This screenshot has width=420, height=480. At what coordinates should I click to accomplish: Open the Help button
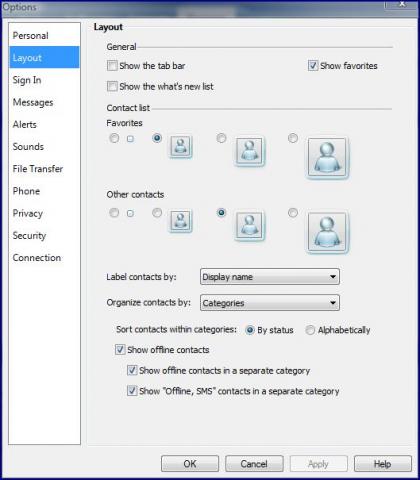pos(383,464)
